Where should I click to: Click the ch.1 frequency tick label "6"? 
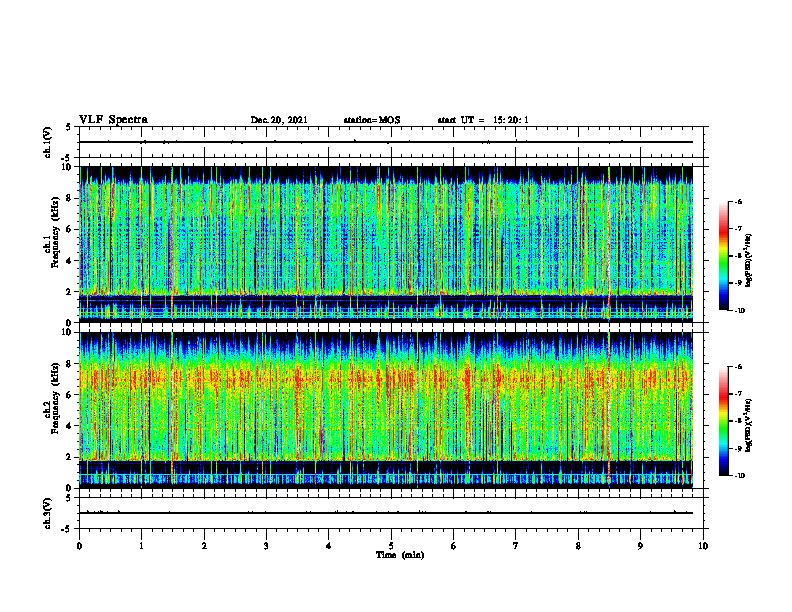pyautogui.click(x=70, y=229)
